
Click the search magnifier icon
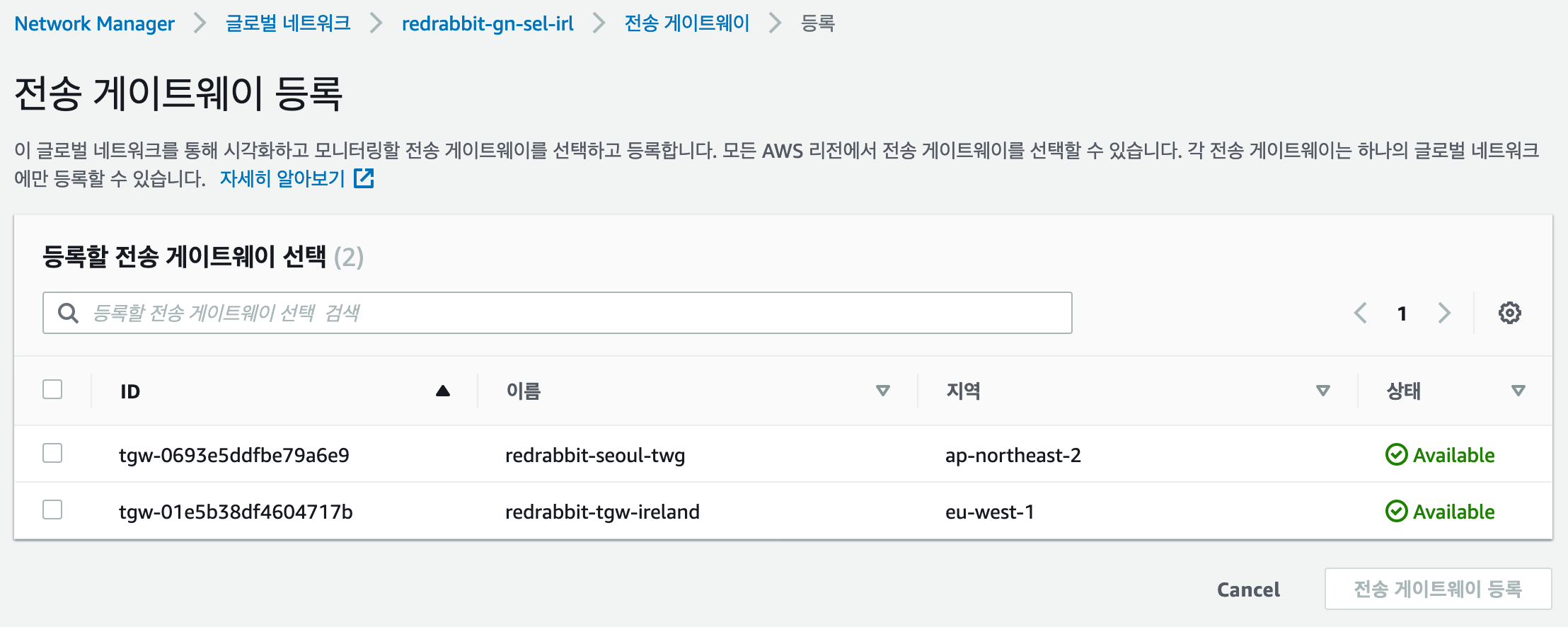point(68,313)
